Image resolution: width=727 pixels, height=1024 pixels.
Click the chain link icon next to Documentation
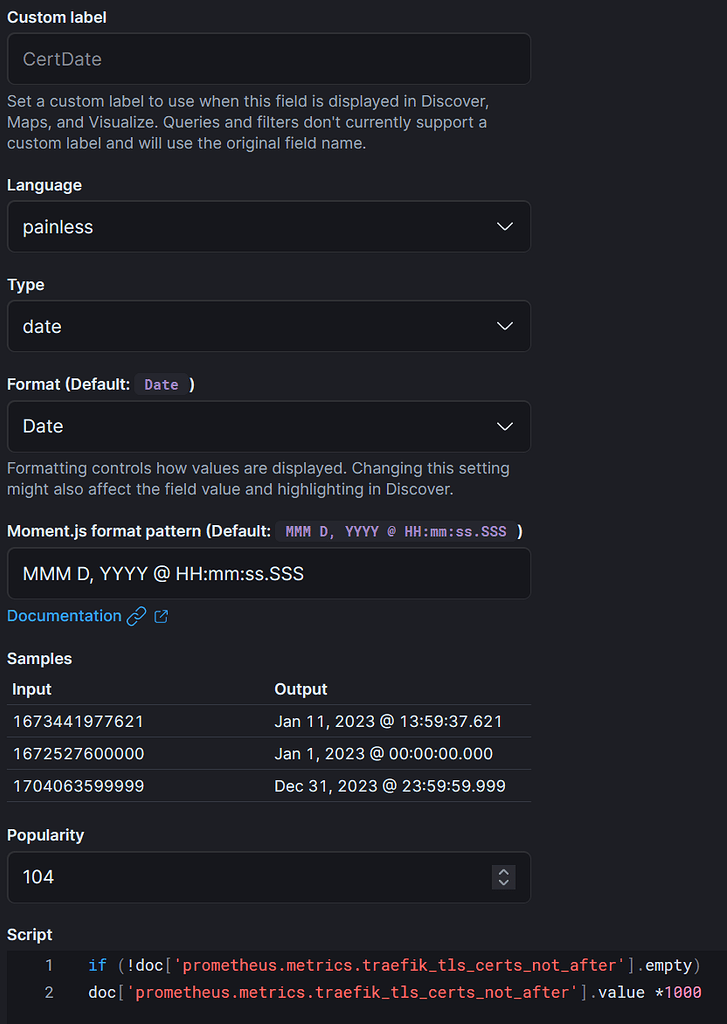(x=137, y=616)
